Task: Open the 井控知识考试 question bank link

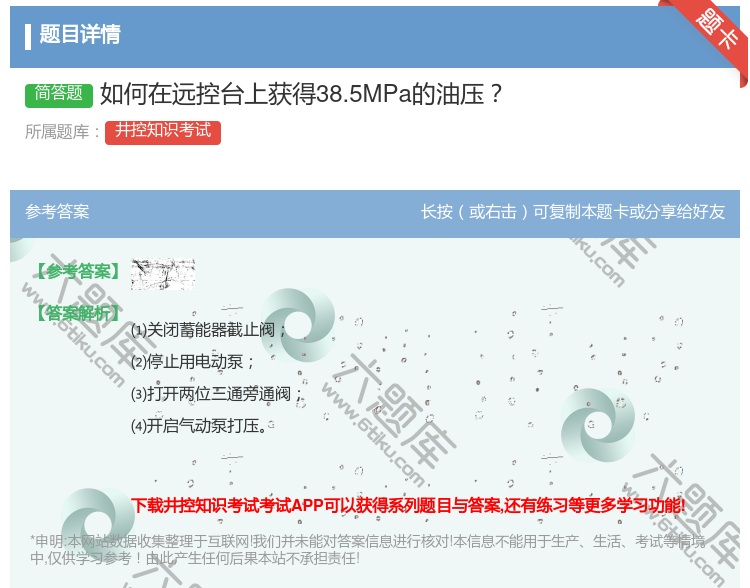Action: pos(163,132)
